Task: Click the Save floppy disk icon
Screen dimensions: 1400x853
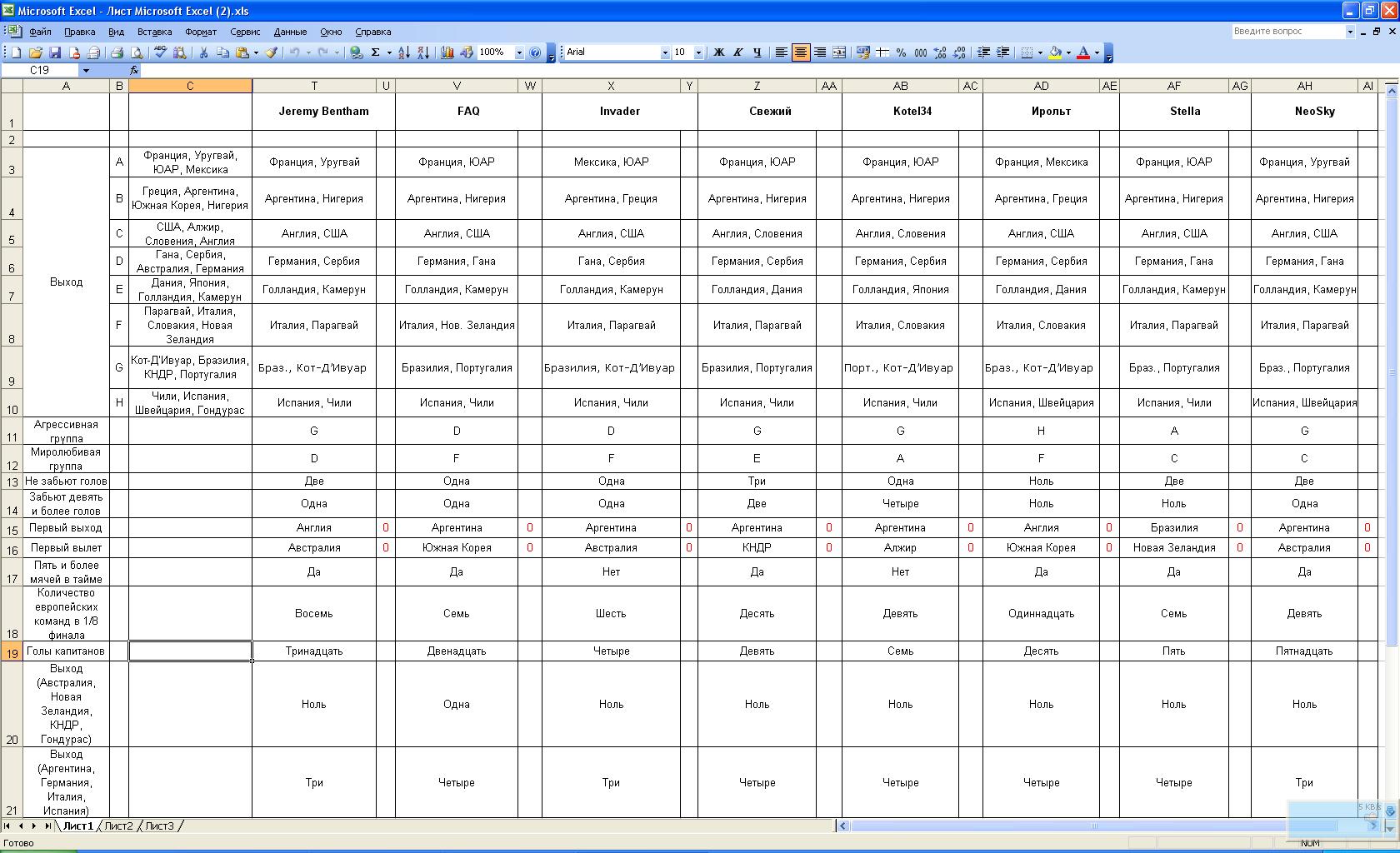Action: pyautogui.click(x=55, y=52)
